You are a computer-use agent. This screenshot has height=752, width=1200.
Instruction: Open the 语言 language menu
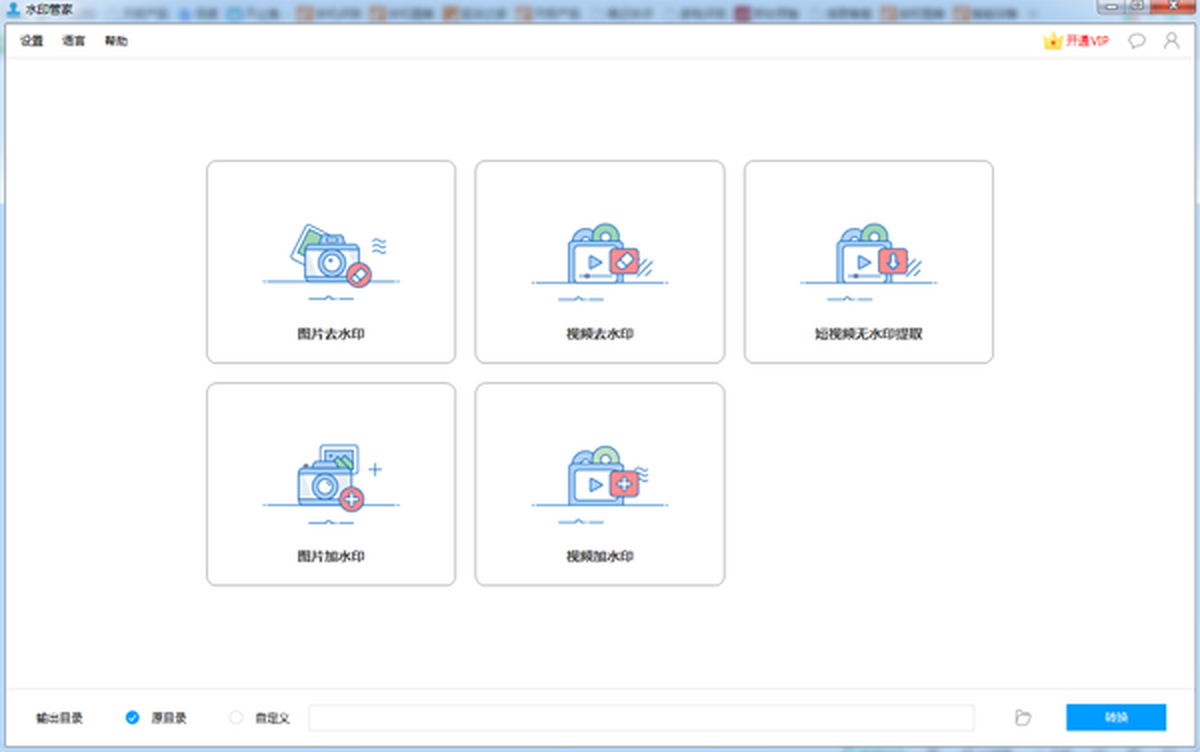click(74, 41)
